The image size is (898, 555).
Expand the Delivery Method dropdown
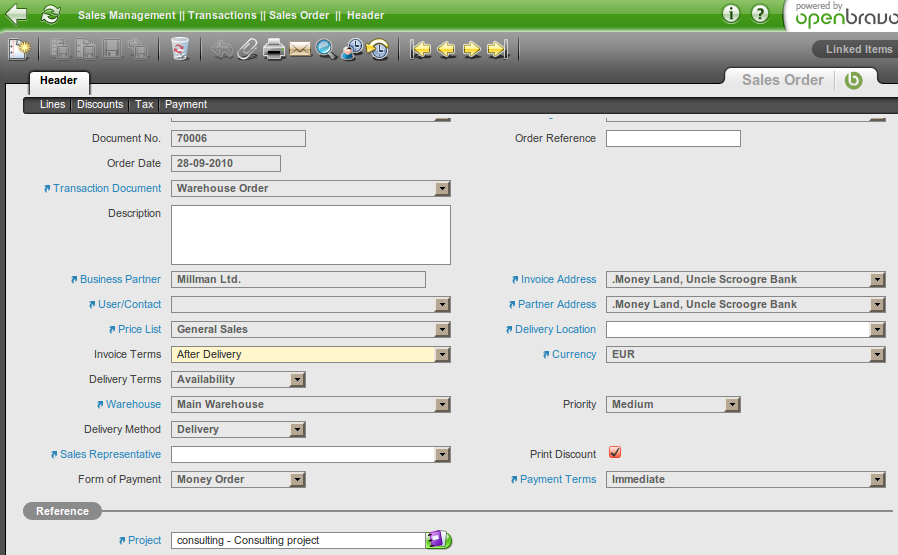click(x=297, y=430)
